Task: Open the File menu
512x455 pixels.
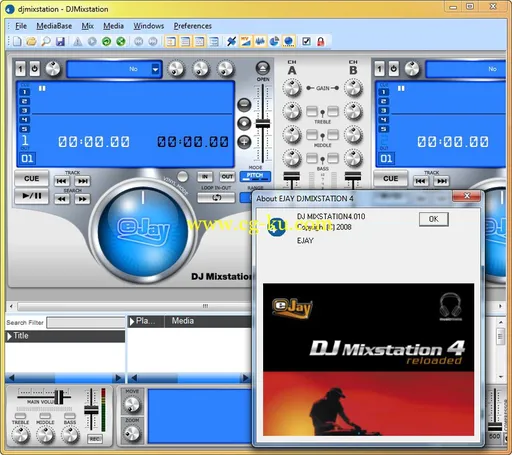Action: pyautogui.click(x=21, y=26)
